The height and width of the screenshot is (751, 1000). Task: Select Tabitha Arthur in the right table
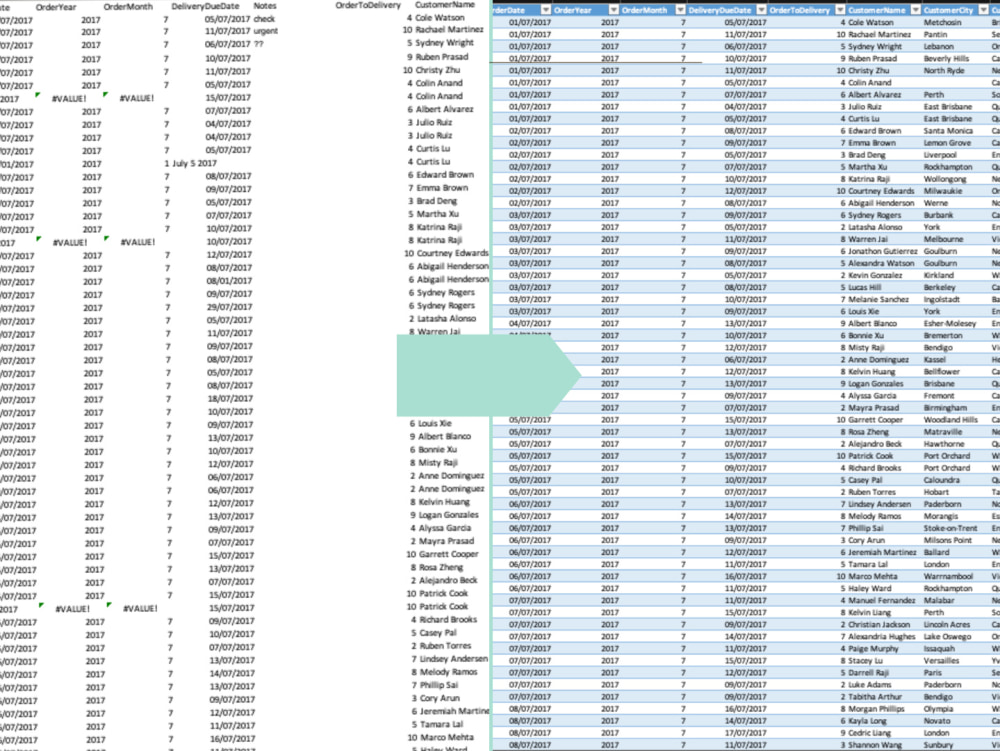[875, 697]
